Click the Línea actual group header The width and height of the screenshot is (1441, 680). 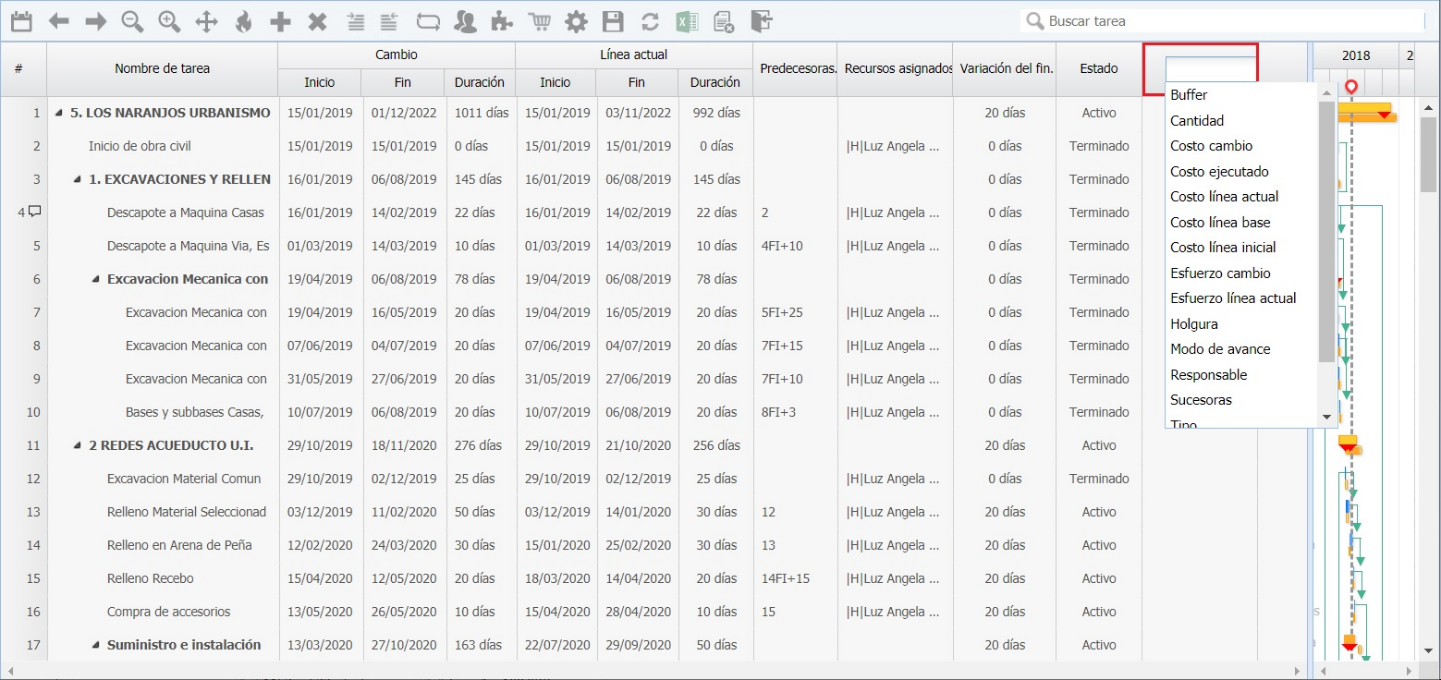633,55
